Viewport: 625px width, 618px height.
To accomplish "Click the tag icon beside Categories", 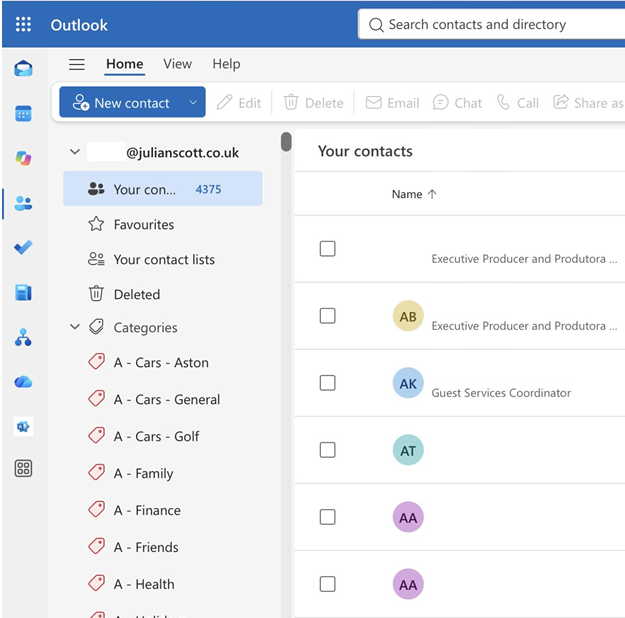I will tap(96, 327).
